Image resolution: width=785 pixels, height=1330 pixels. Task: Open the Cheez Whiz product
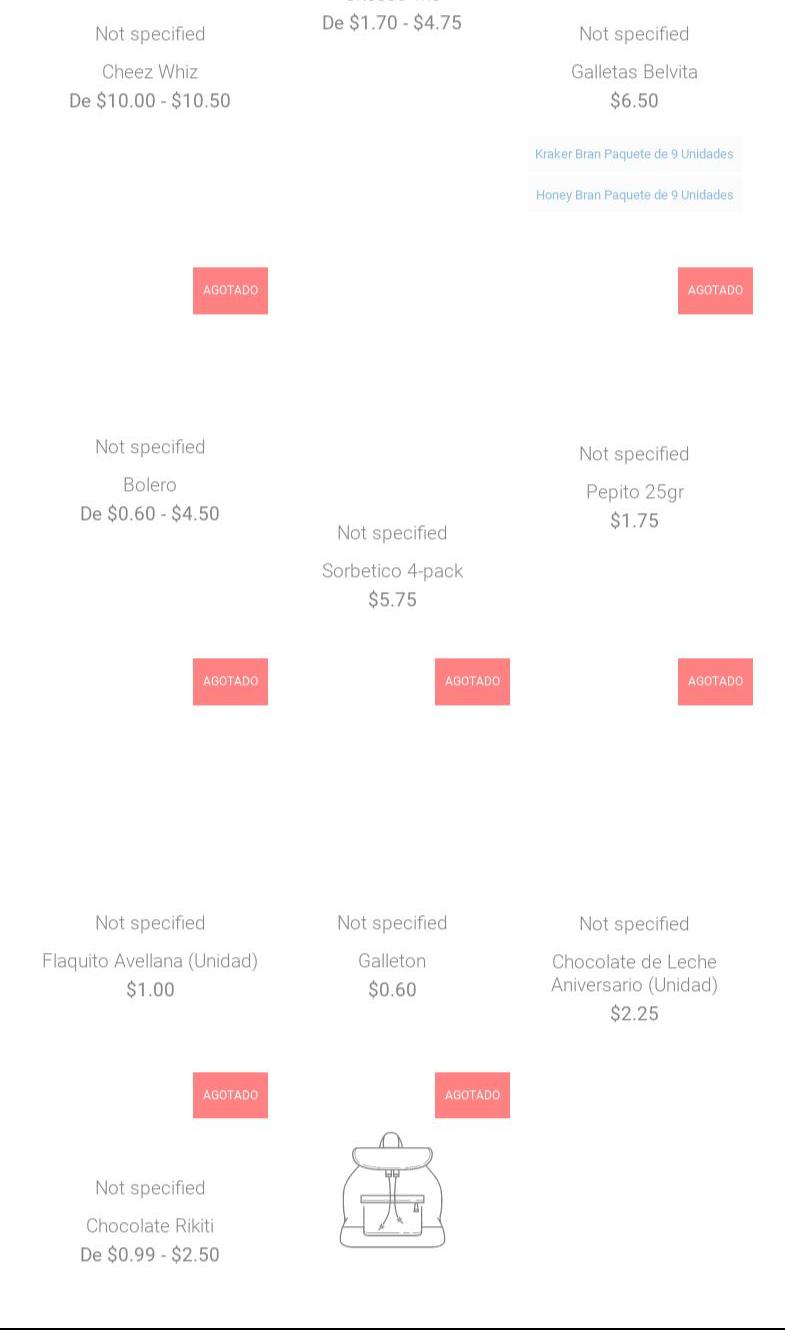click(150, 72)
